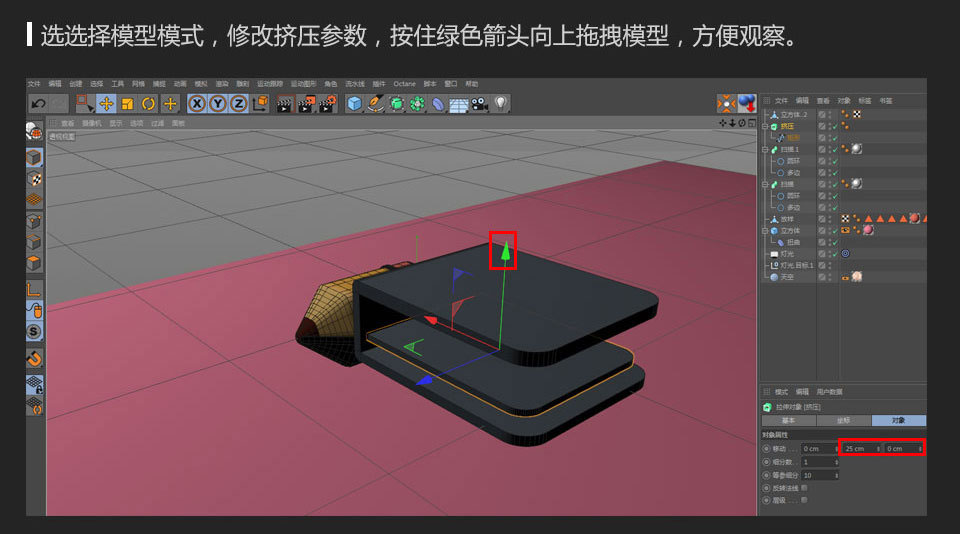Open the Floor environment objects icon
Viewport: 960px width, 534px height.
pyautogui.click(x=459, y=105)
